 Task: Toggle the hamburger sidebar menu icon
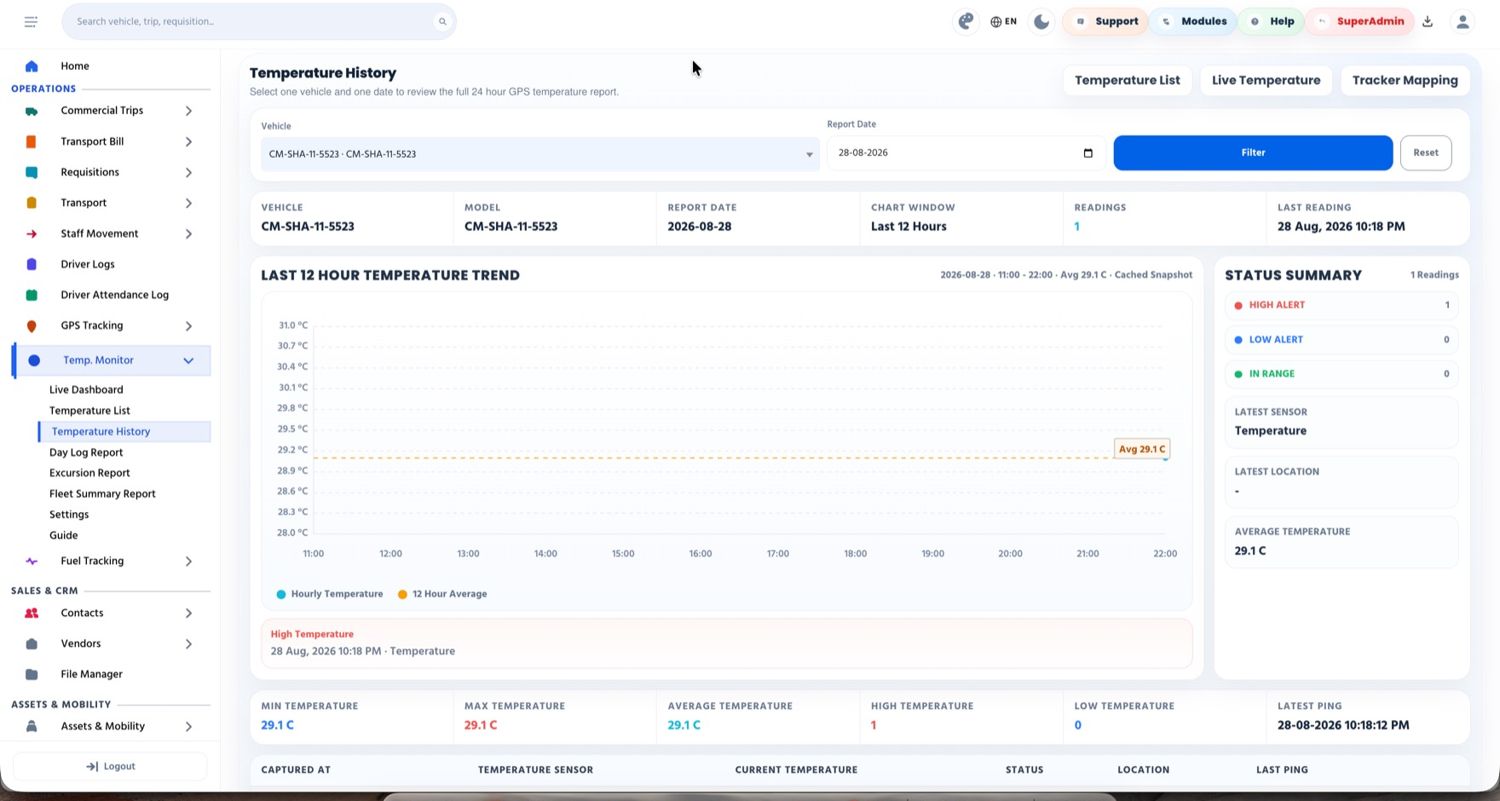(31, 21)
